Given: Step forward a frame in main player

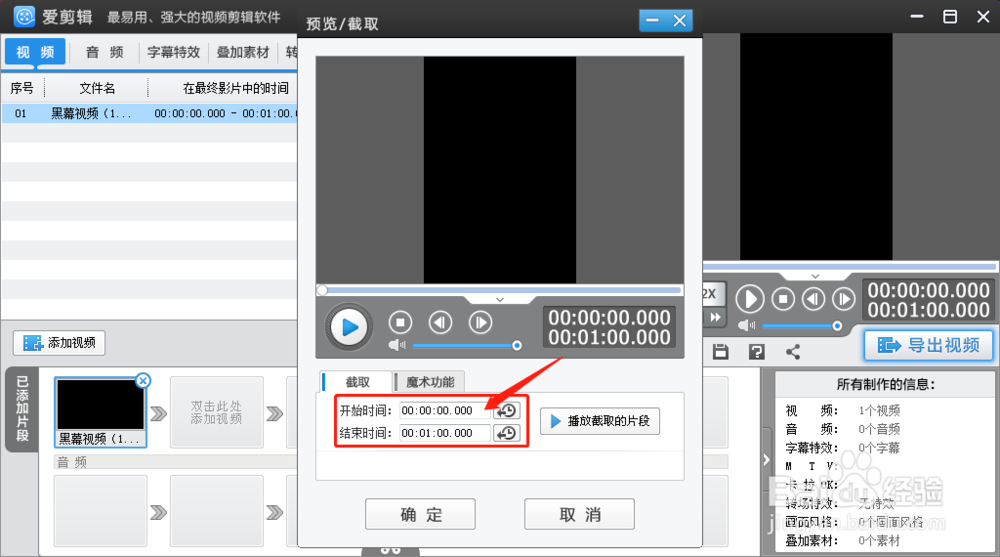Looking at the screenshot, I should coord(844,299).
